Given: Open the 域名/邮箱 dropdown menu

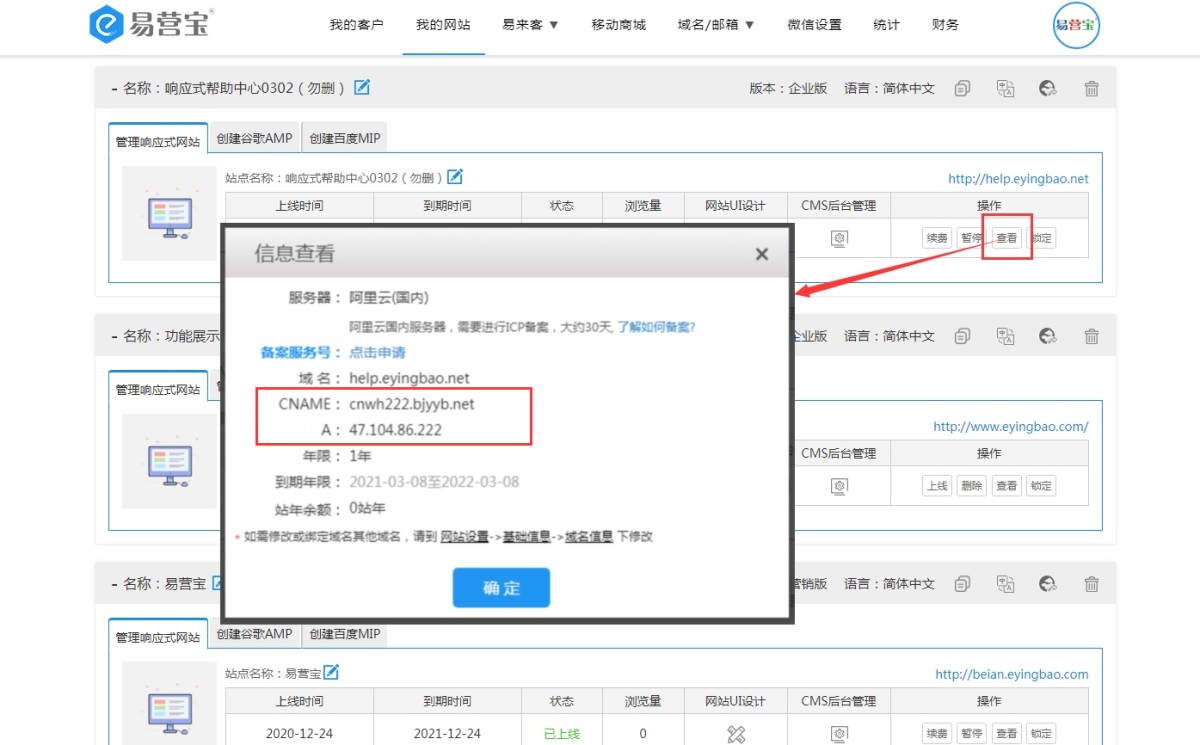Looking at the screenshot, I should click(715, 25).
